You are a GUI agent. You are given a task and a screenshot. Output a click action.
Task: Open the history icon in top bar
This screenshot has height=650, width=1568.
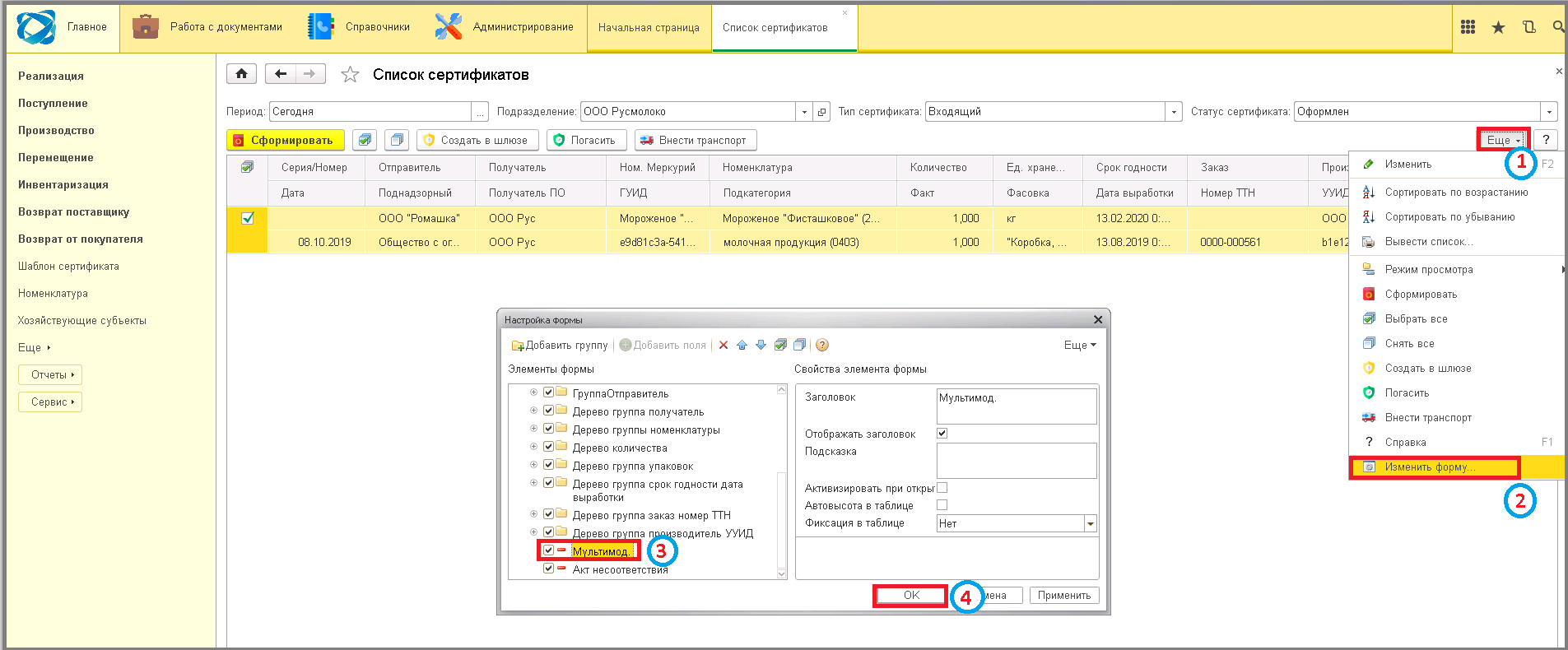click(1529, 27)
